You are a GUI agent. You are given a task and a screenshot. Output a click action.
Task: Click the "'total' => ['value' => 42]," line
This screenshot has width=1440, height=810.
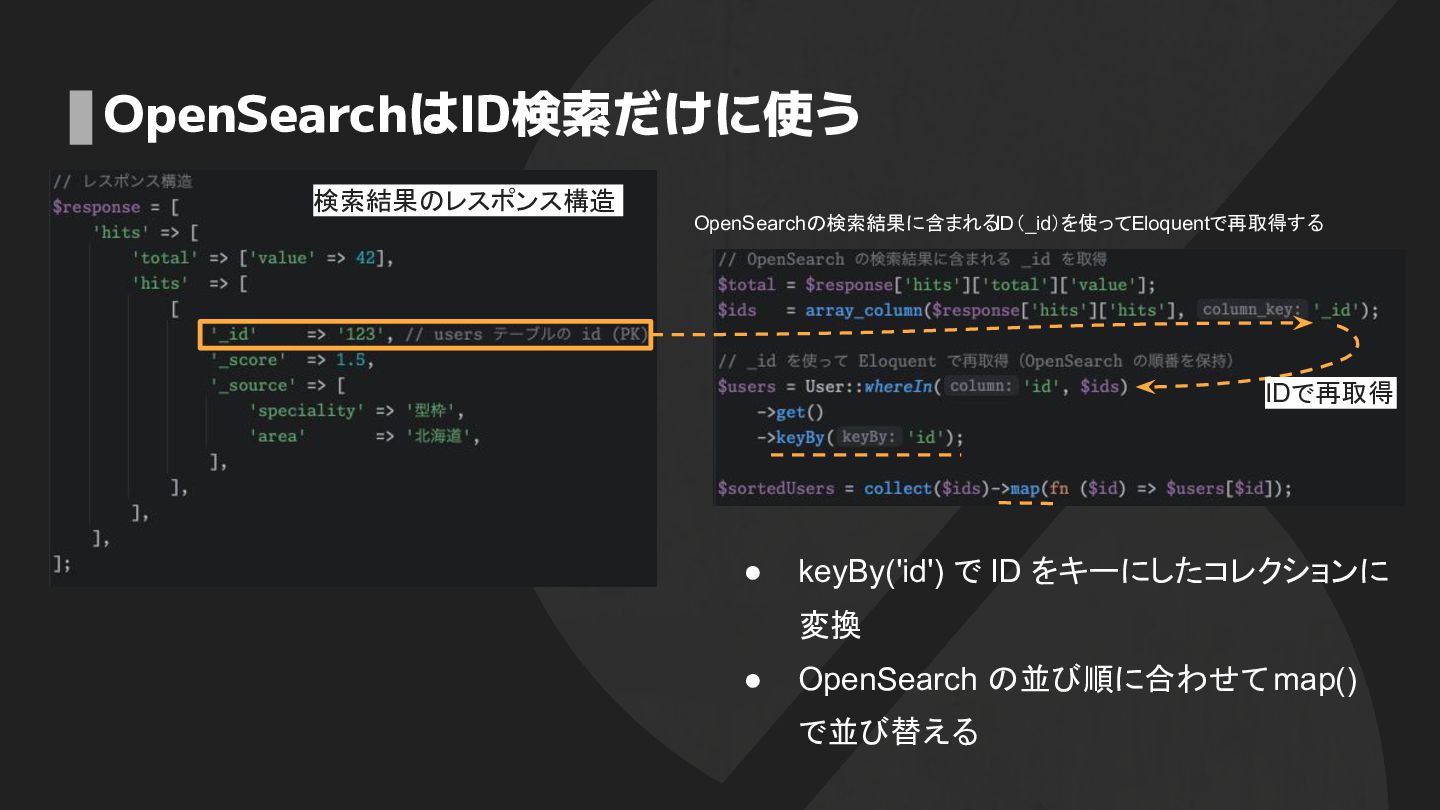[x=263, y=258]
